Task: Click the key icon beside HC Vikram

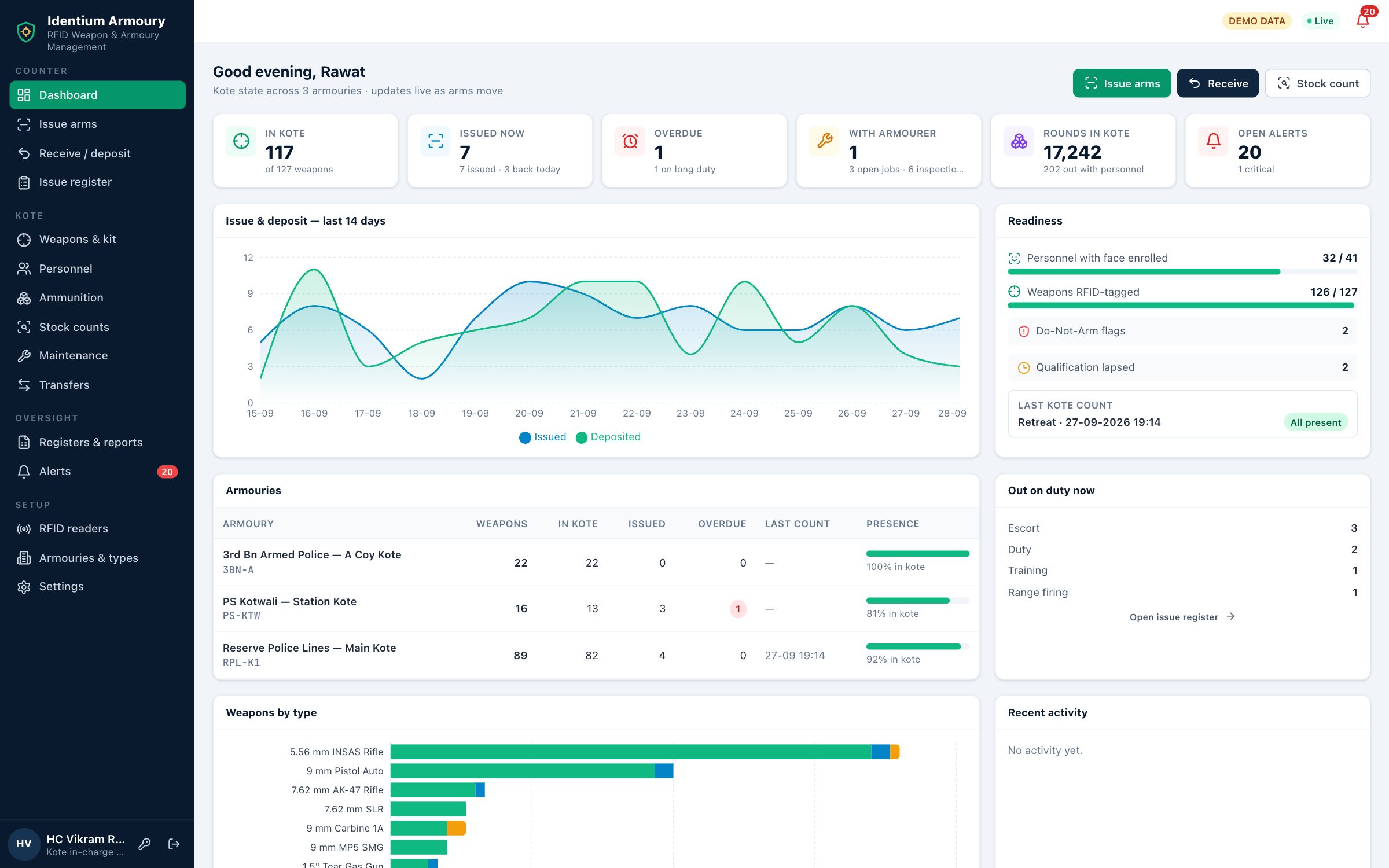Action: (145, 844)
